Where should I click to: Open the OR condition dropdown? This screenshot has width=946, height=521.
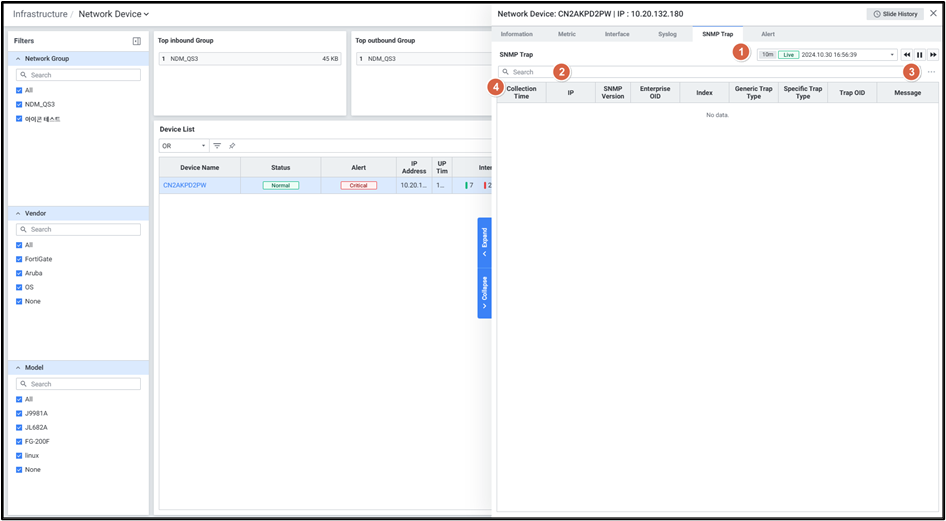point(184,146)
